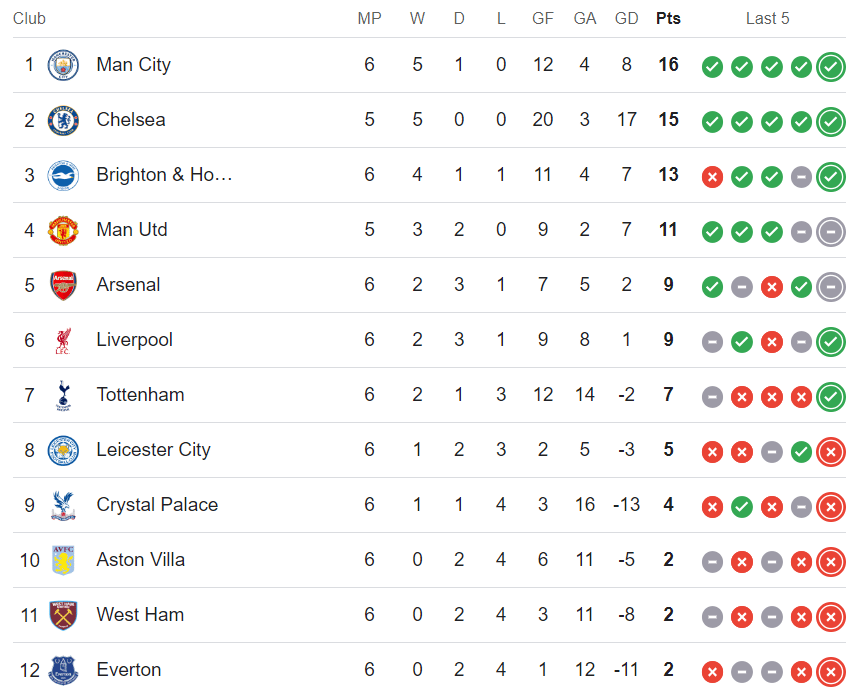Click the Chelsea club crest

[63, 120]
